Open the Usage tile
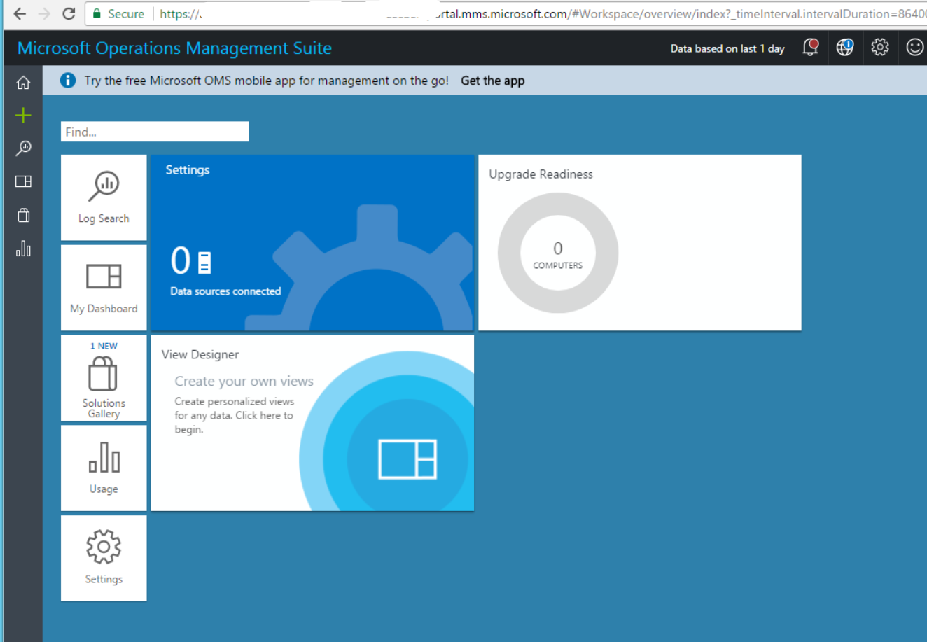The width and height of the screenshot is (927, 642). coord(103,468)
